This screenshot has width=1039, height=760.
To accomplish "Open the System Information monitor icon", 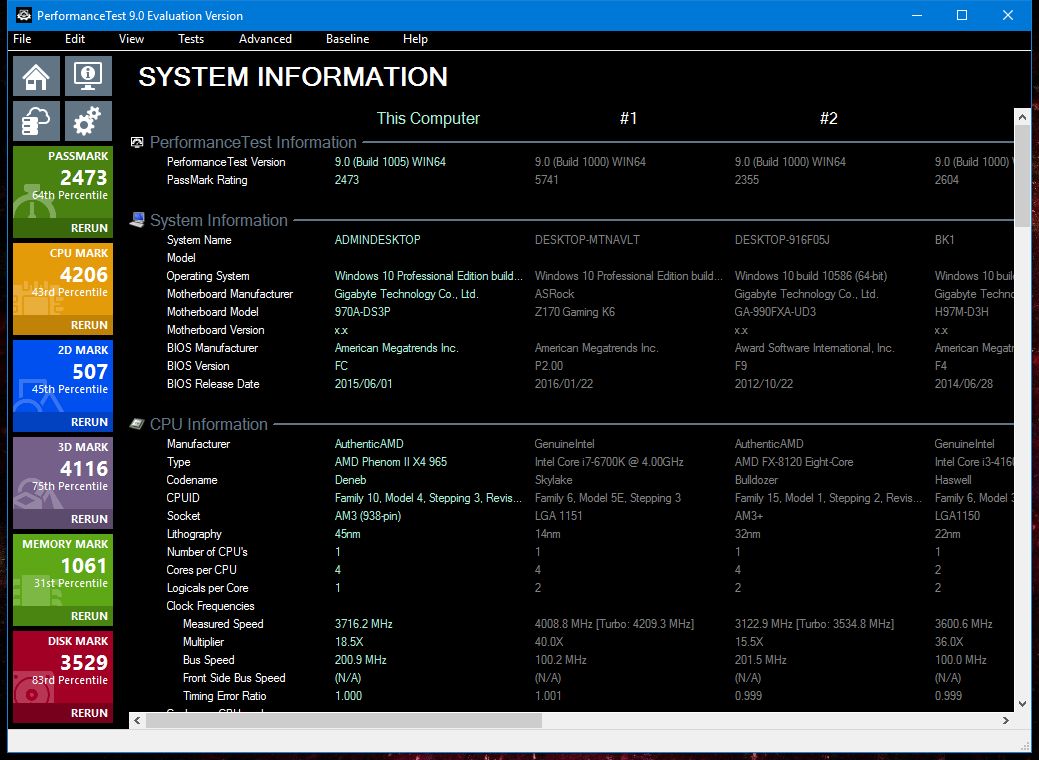I will pos(88,76).
